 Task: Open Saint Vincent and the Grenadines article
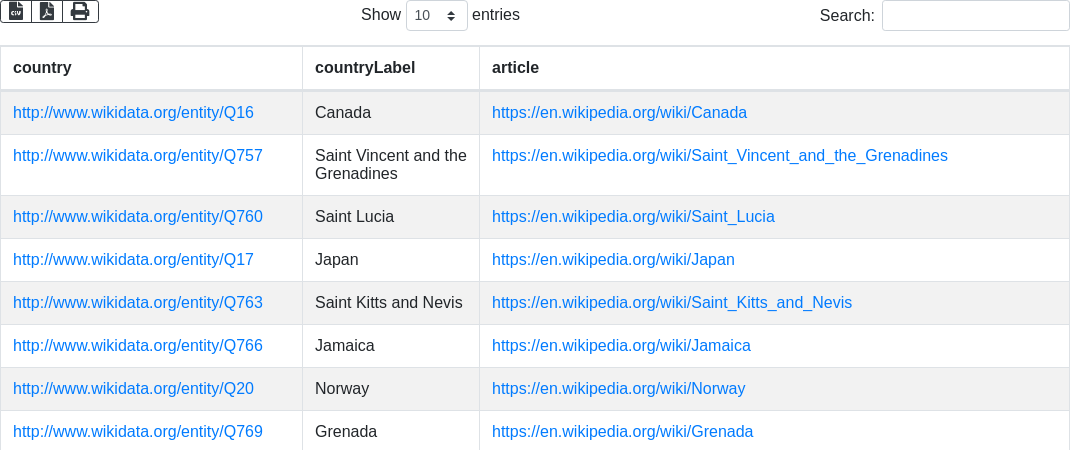click(x=719, y=156)
